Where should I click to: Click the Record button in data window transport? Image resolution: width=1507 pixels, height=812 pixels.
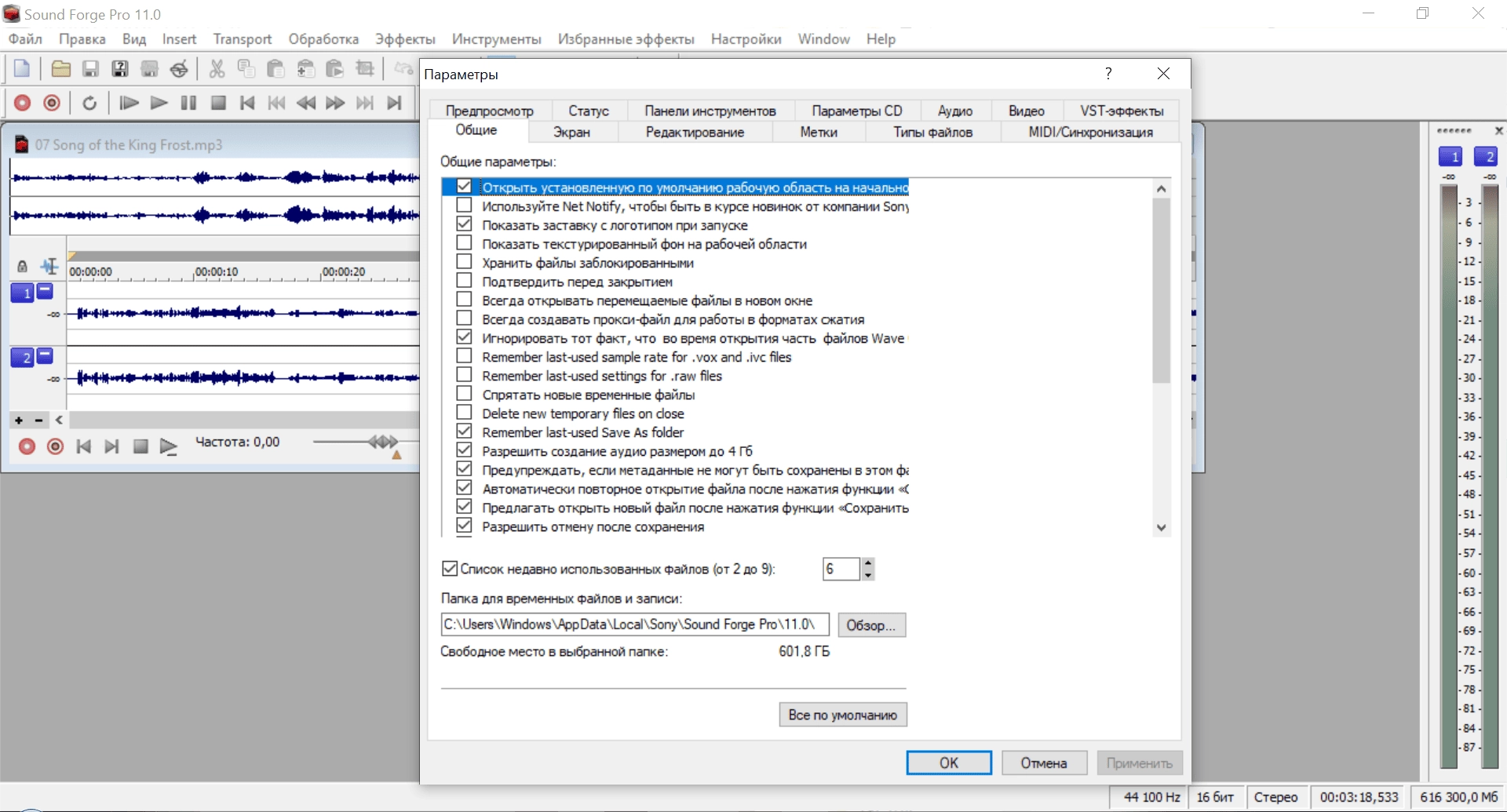(27, 446)
